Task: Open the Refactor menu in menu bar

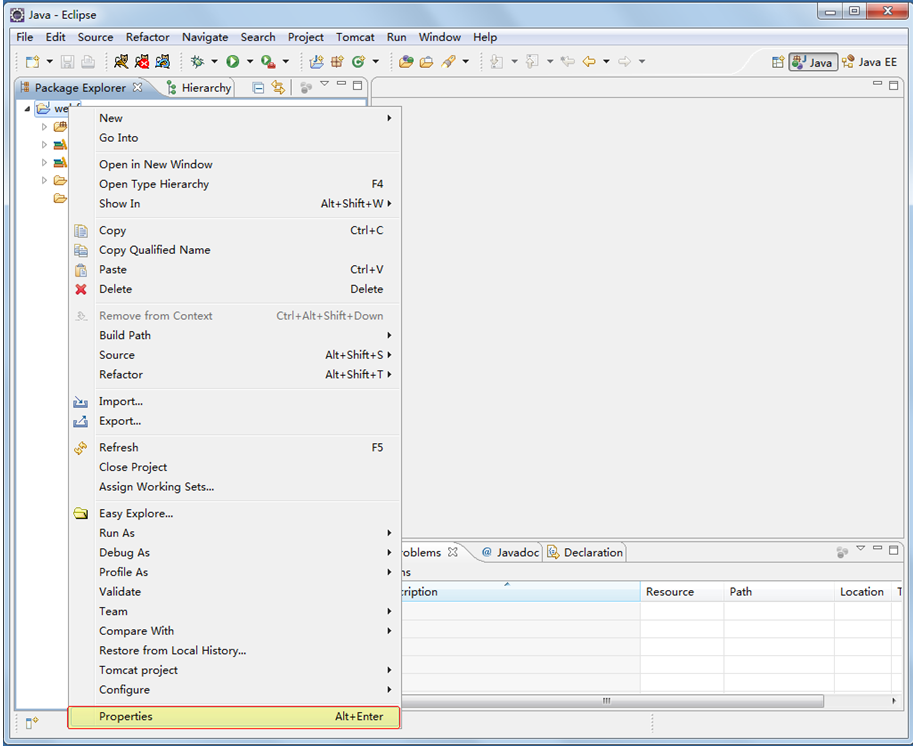Action: (147, 37)
